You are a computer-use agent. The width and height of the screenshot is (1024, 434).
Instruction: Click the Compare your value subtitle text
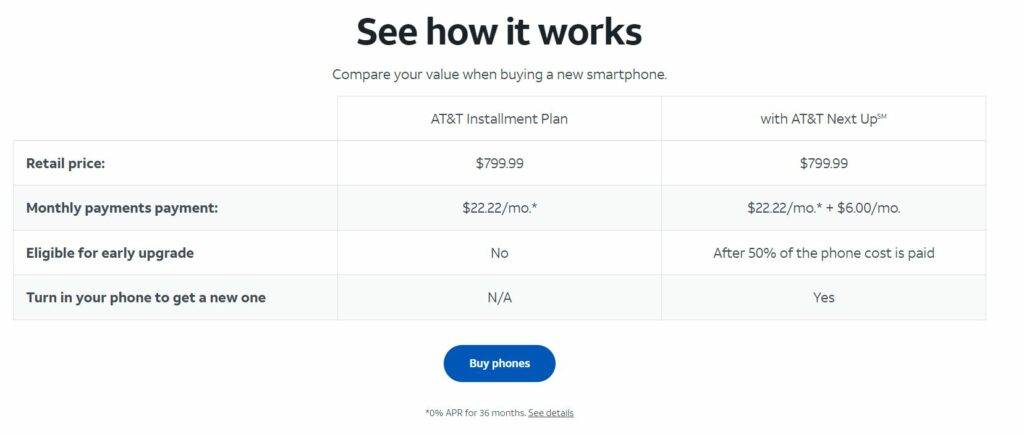pos(499,74)
